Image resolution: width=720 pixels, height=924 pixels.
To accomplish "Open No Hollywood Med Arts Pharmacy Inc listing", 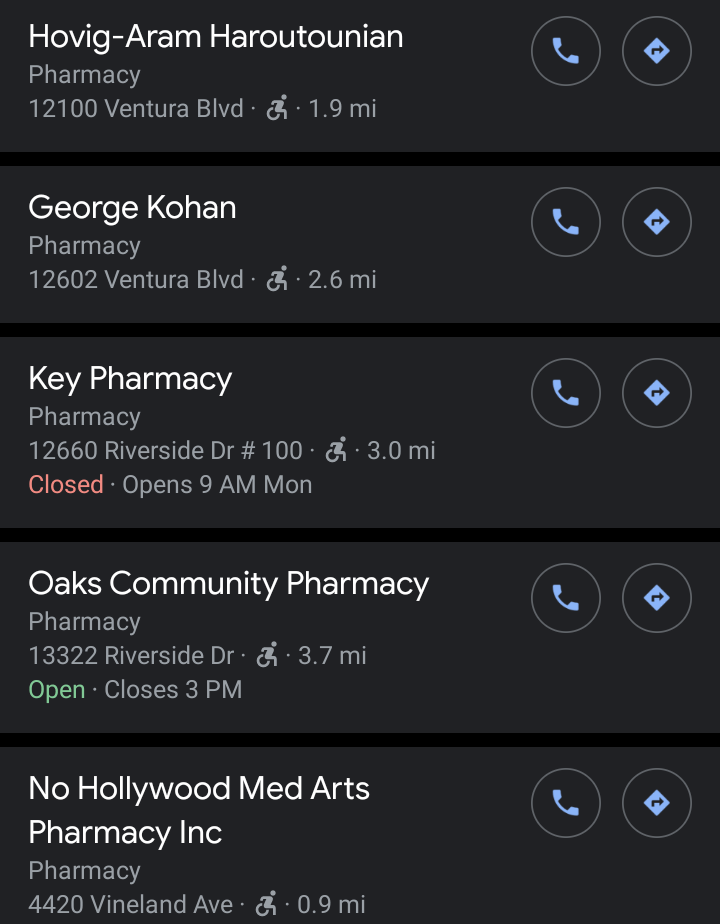I will coord(199,810).
